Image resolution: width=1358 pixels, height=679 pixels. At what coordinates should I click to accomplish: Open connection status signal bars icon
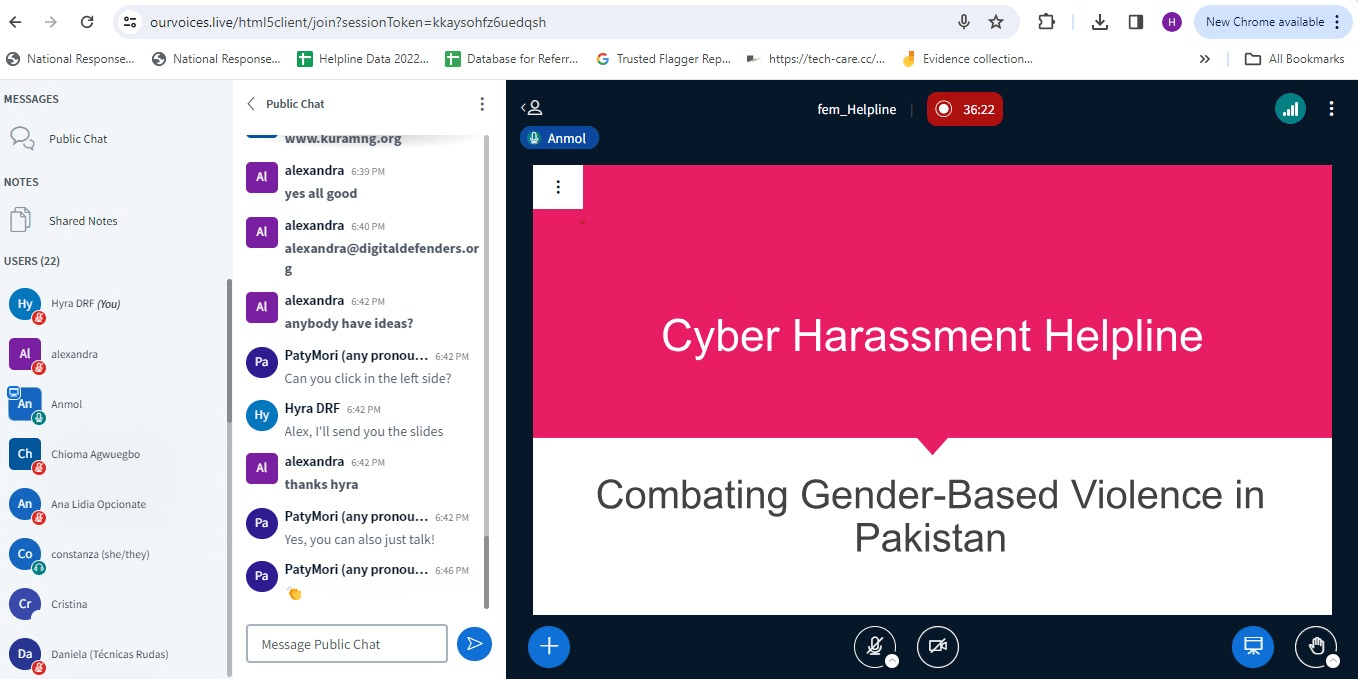pos(1290,109)
